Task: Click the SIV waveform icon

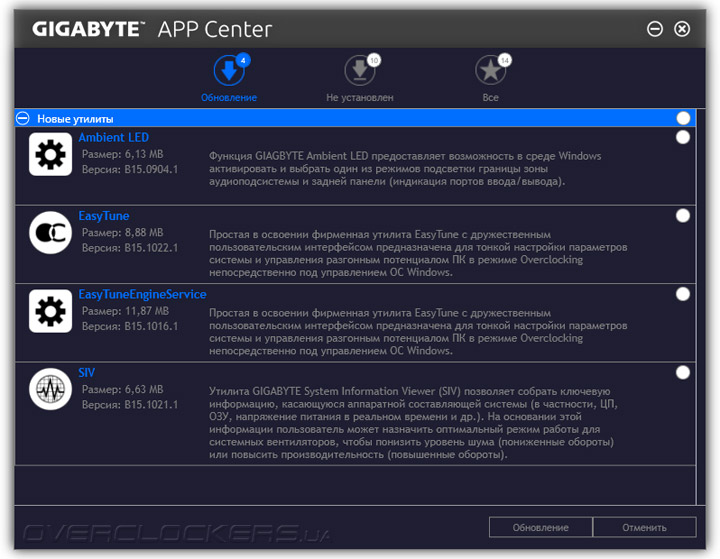Action: click(x=51, y=390)
